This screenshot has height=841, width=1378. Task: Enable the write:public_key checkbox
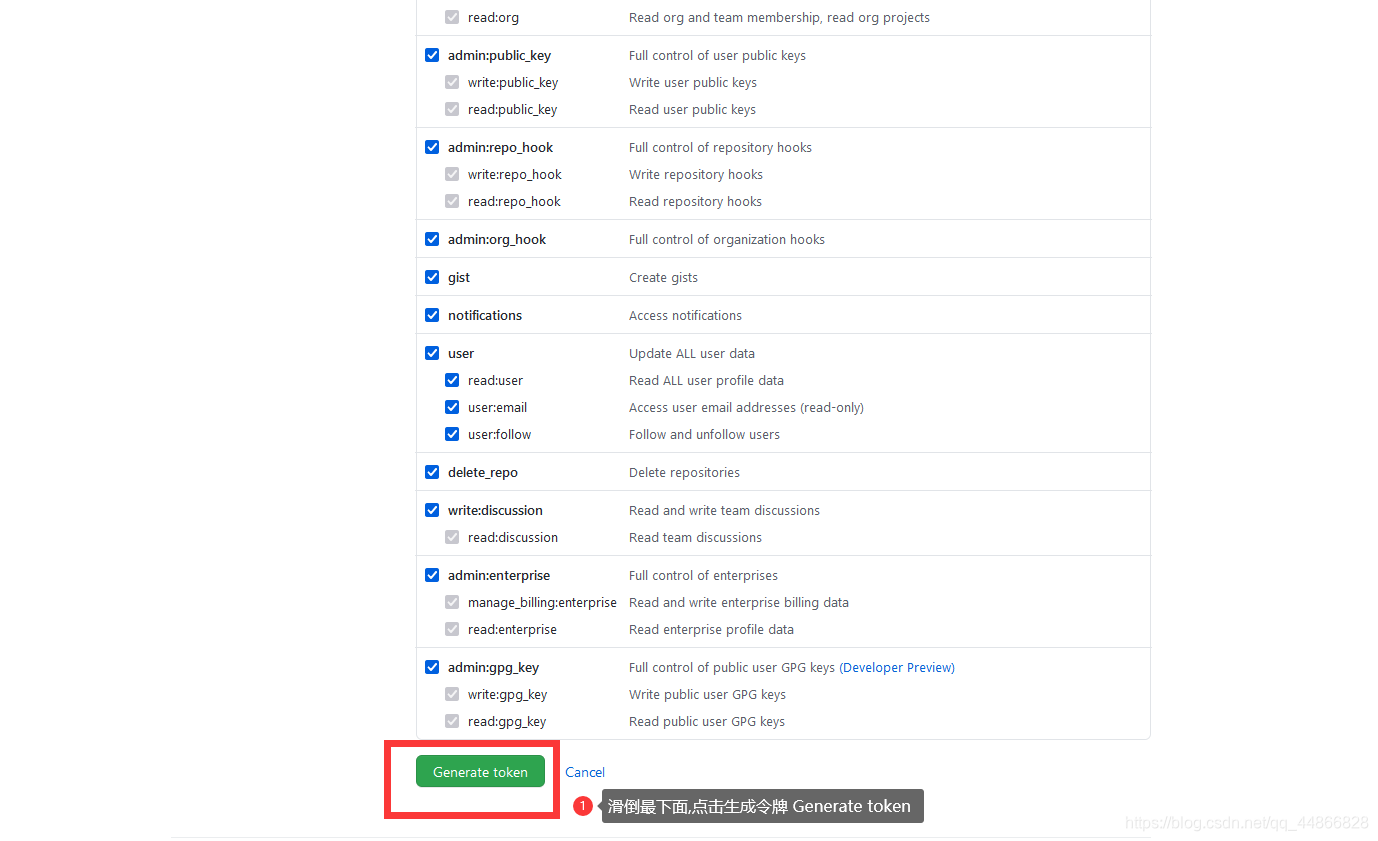click(452, 82)
